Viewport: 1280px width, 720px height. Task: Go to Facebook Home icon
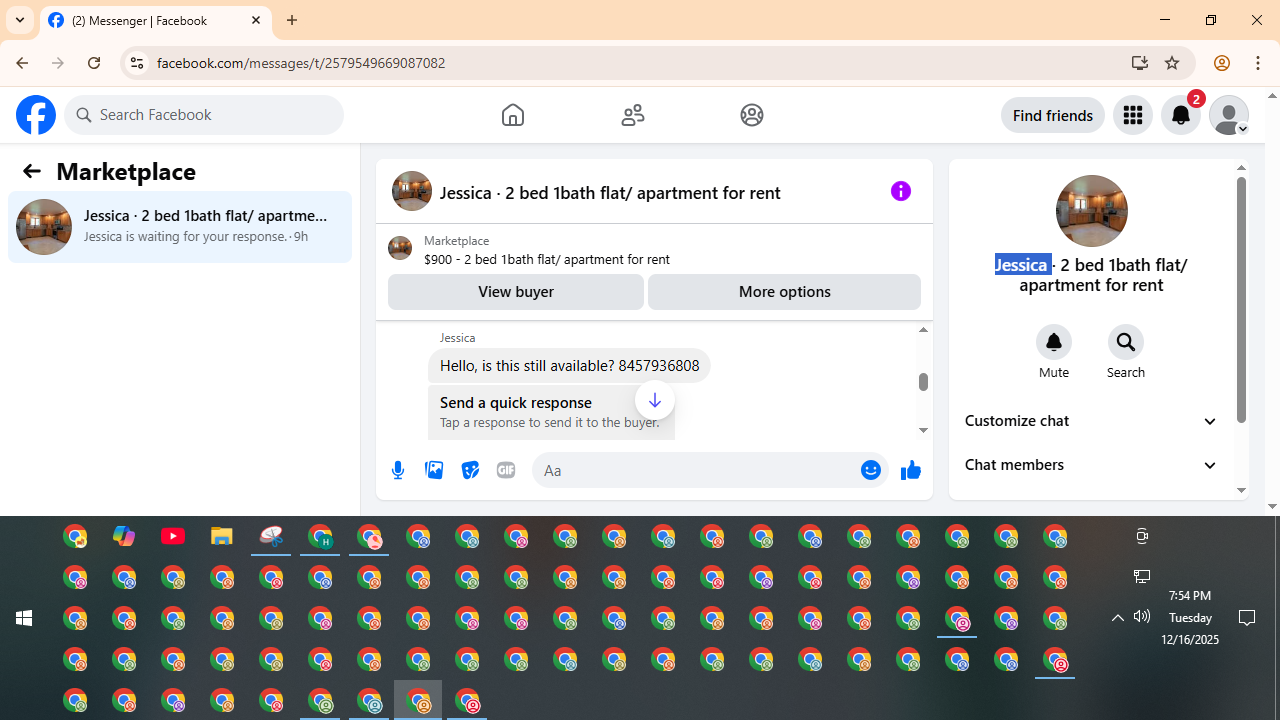click(x=513, y=115)
